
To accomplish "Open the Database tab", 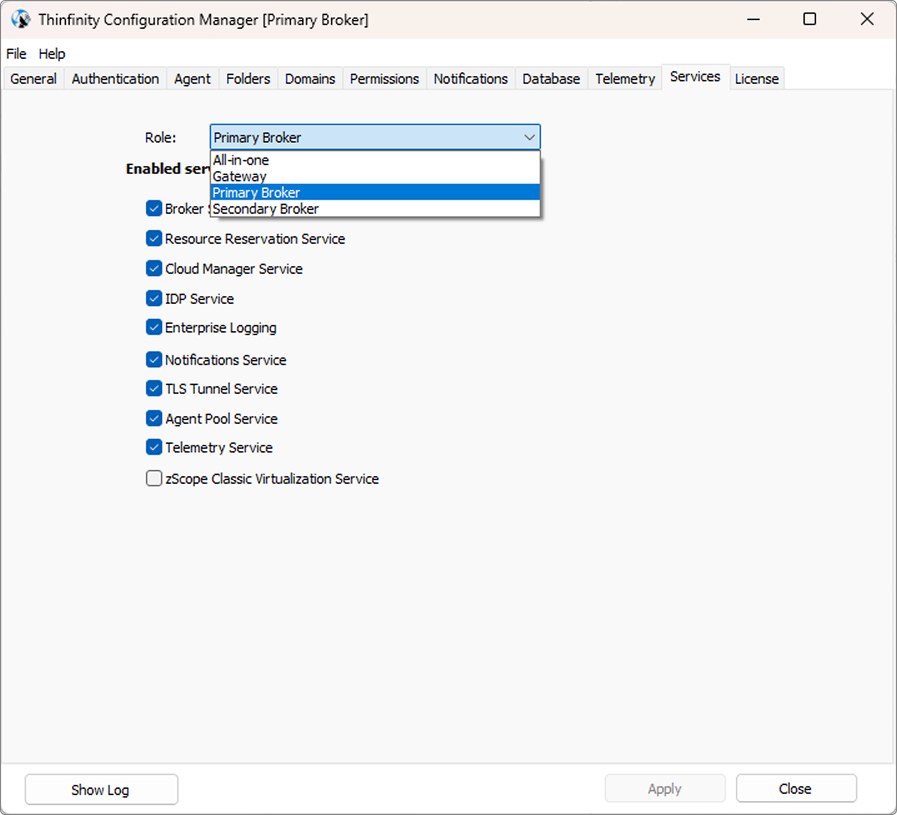I will (551, 79).
